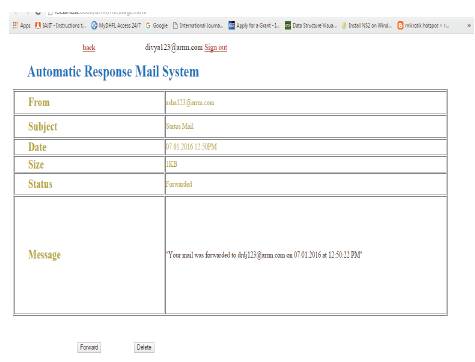Click the Forwarded status value
The image size is (475, 362).
(x=179, y=184)
